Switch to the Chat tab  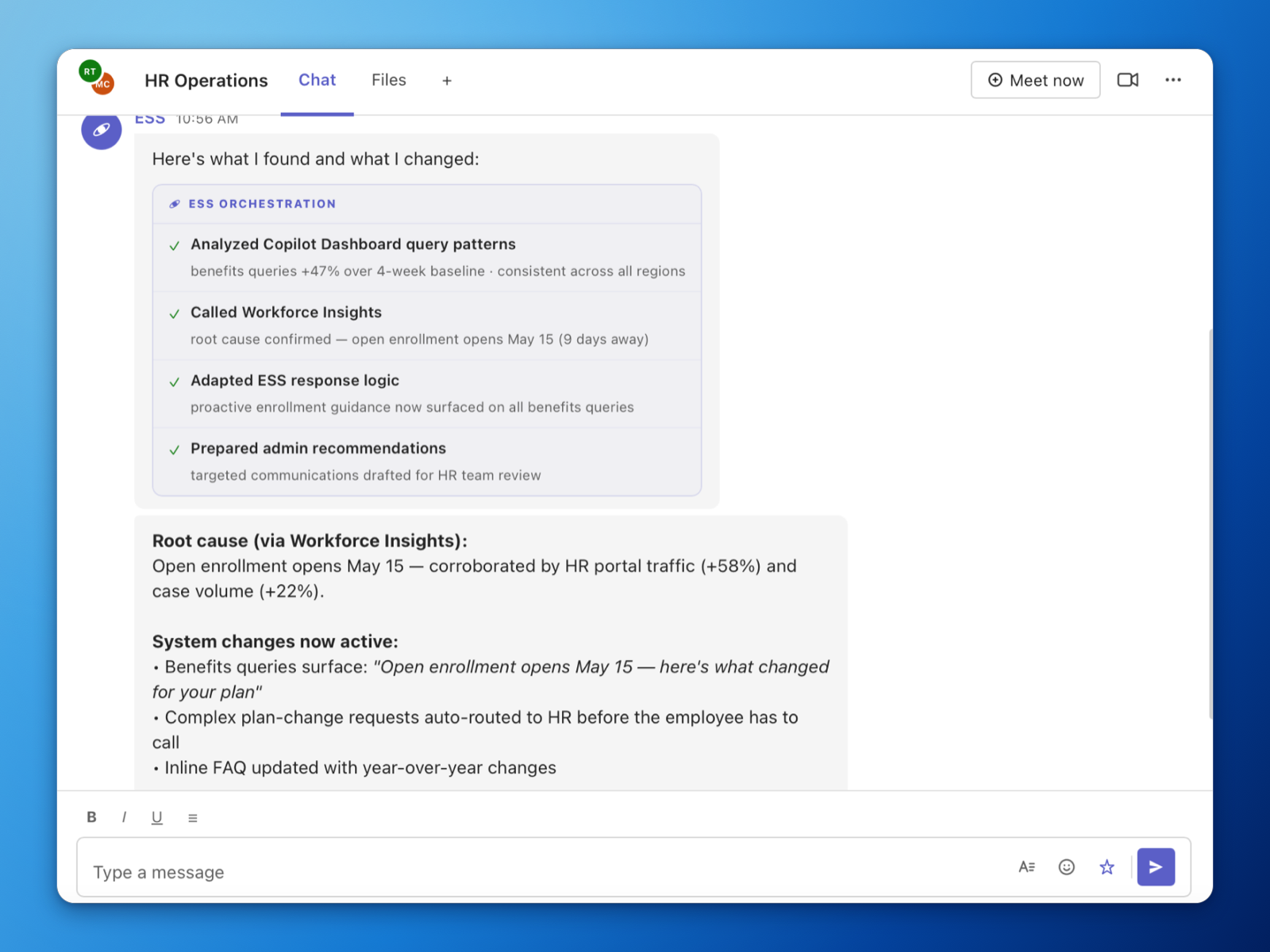pos(317,80)
